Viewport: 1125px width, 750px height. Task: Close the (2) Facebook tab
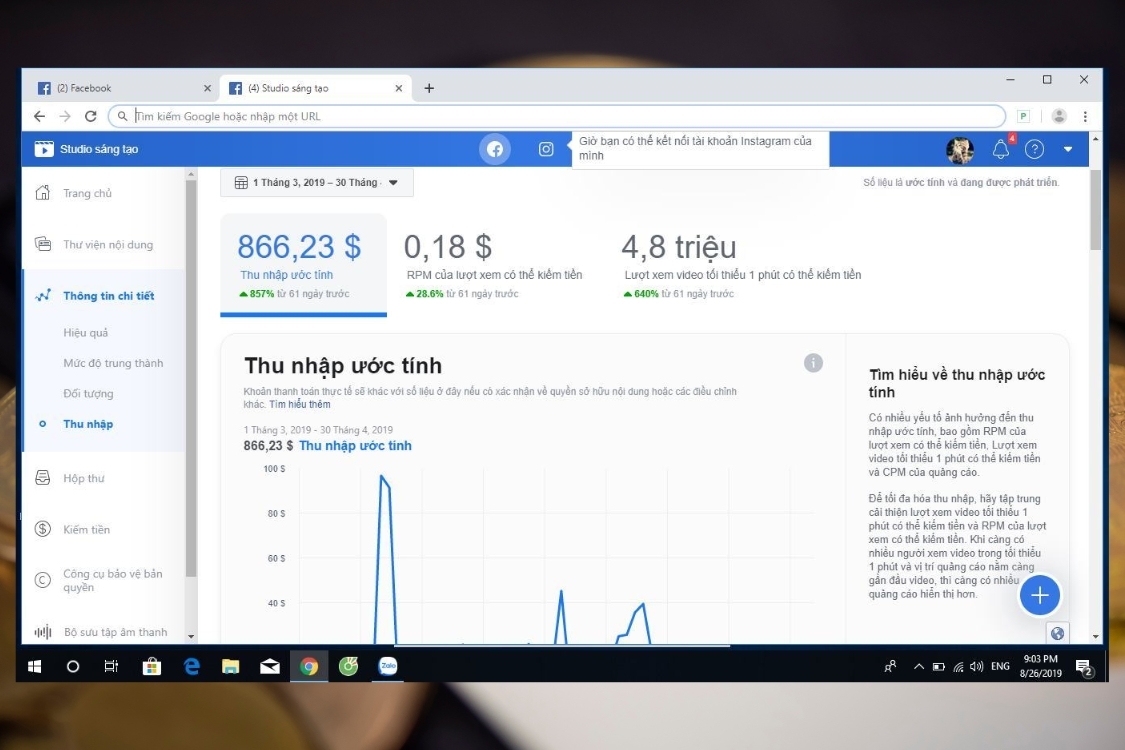click(207, 88)
